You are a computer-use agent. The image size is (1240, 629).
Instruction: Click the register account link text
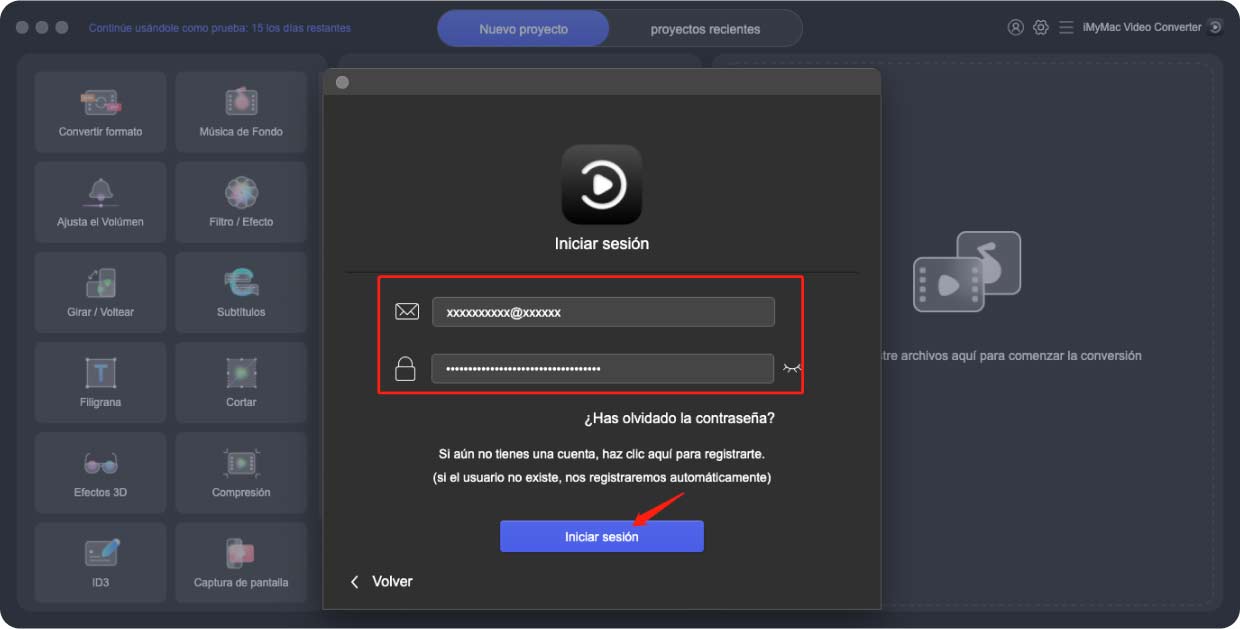[x=602, y=454]
